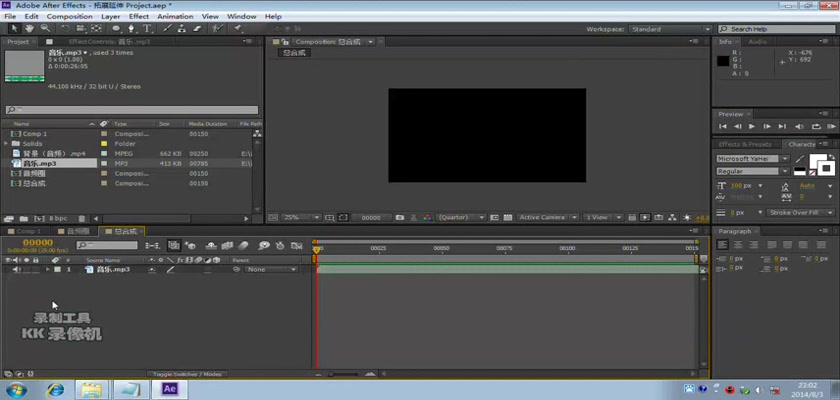Expand the Solids folder

tap(6, 144)
